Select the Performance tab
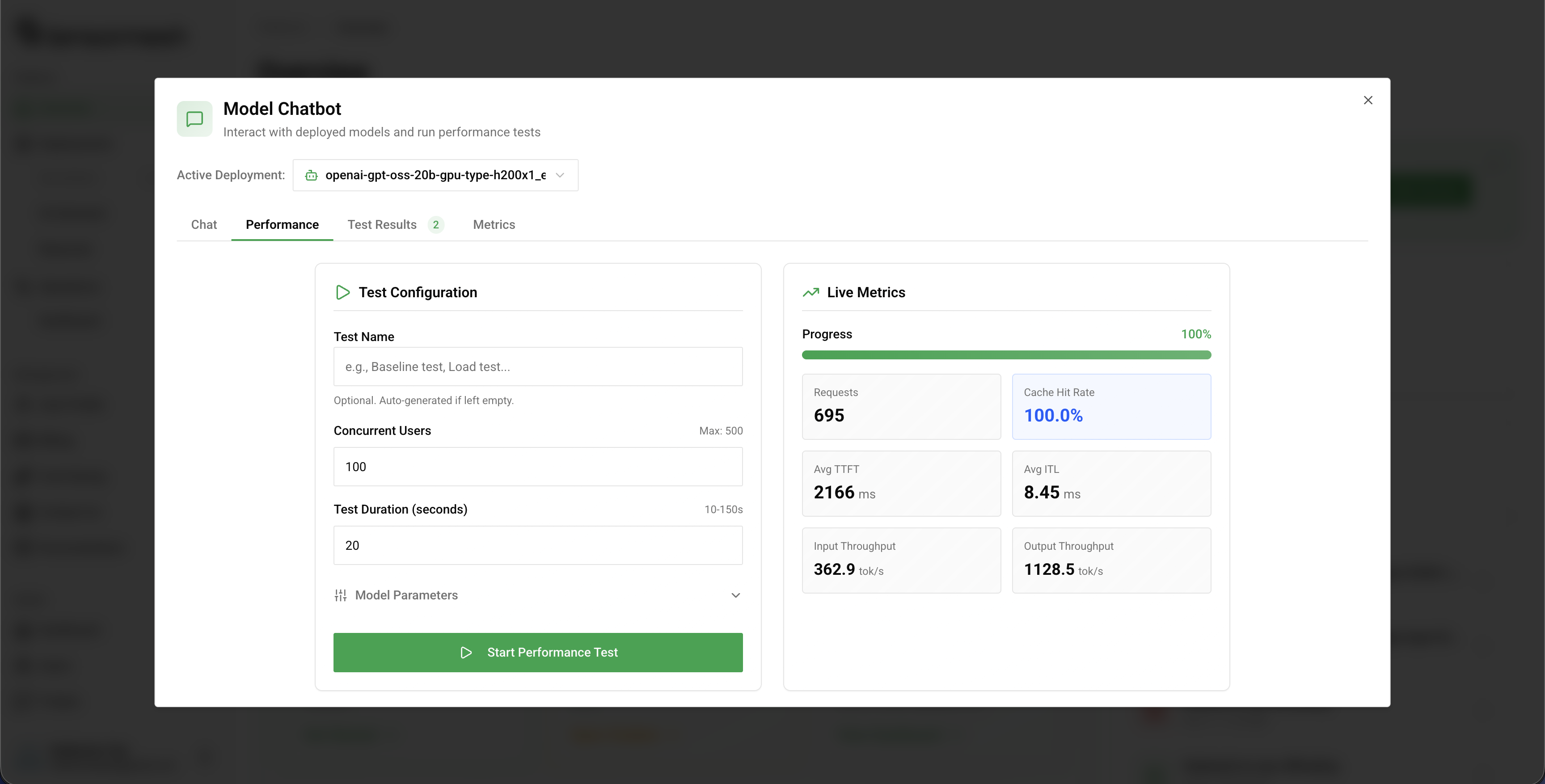Screen dimensions: 1545x784 pos(282,224)
